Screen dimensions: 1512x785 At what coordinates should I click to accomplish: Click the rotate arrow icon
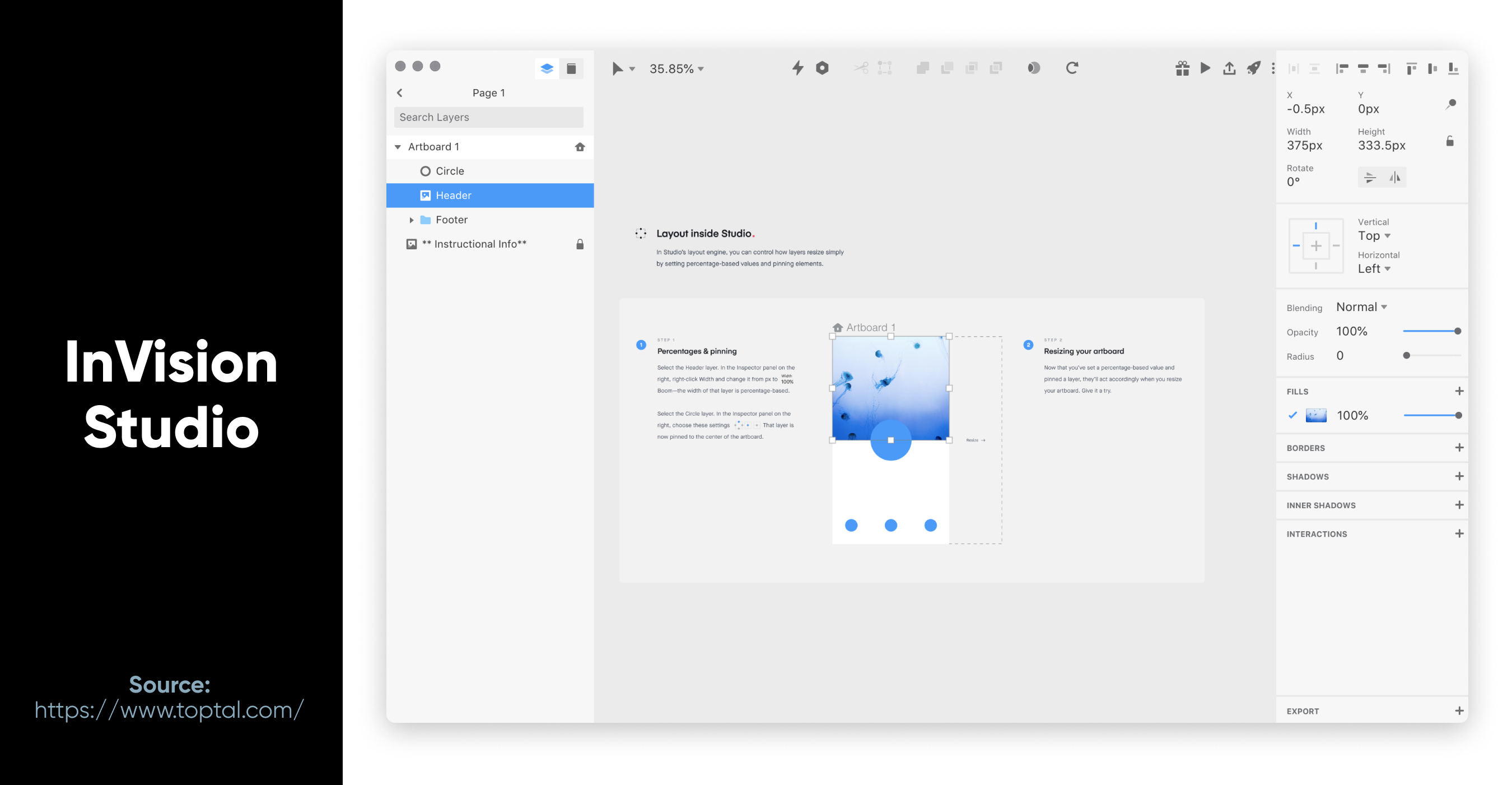pyautogui.click(x=1072, y=68)
